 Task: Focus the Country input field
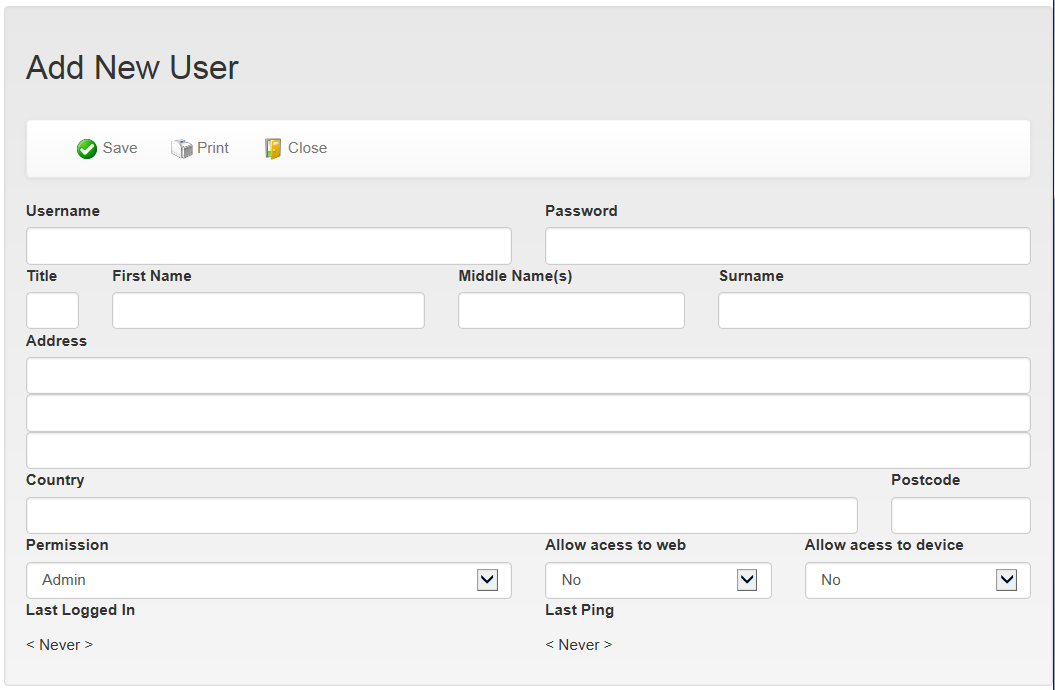442,516
